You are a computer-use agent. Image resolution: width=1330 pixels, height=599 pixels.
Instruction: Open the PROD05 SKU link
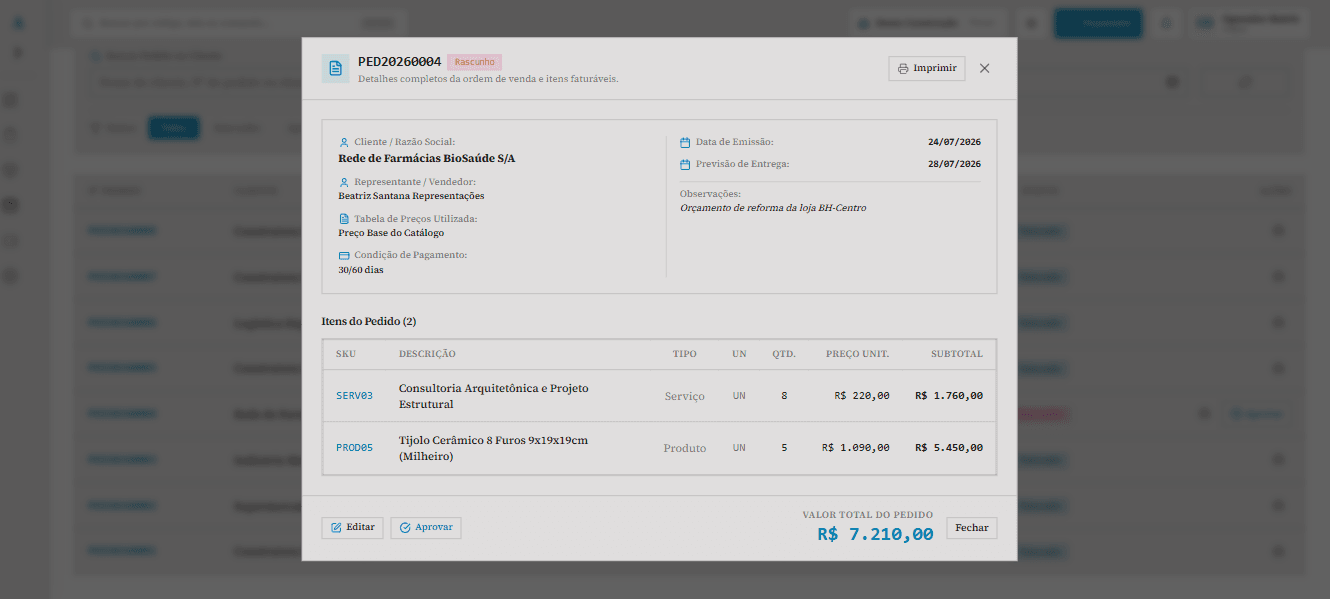click(354, 448)
